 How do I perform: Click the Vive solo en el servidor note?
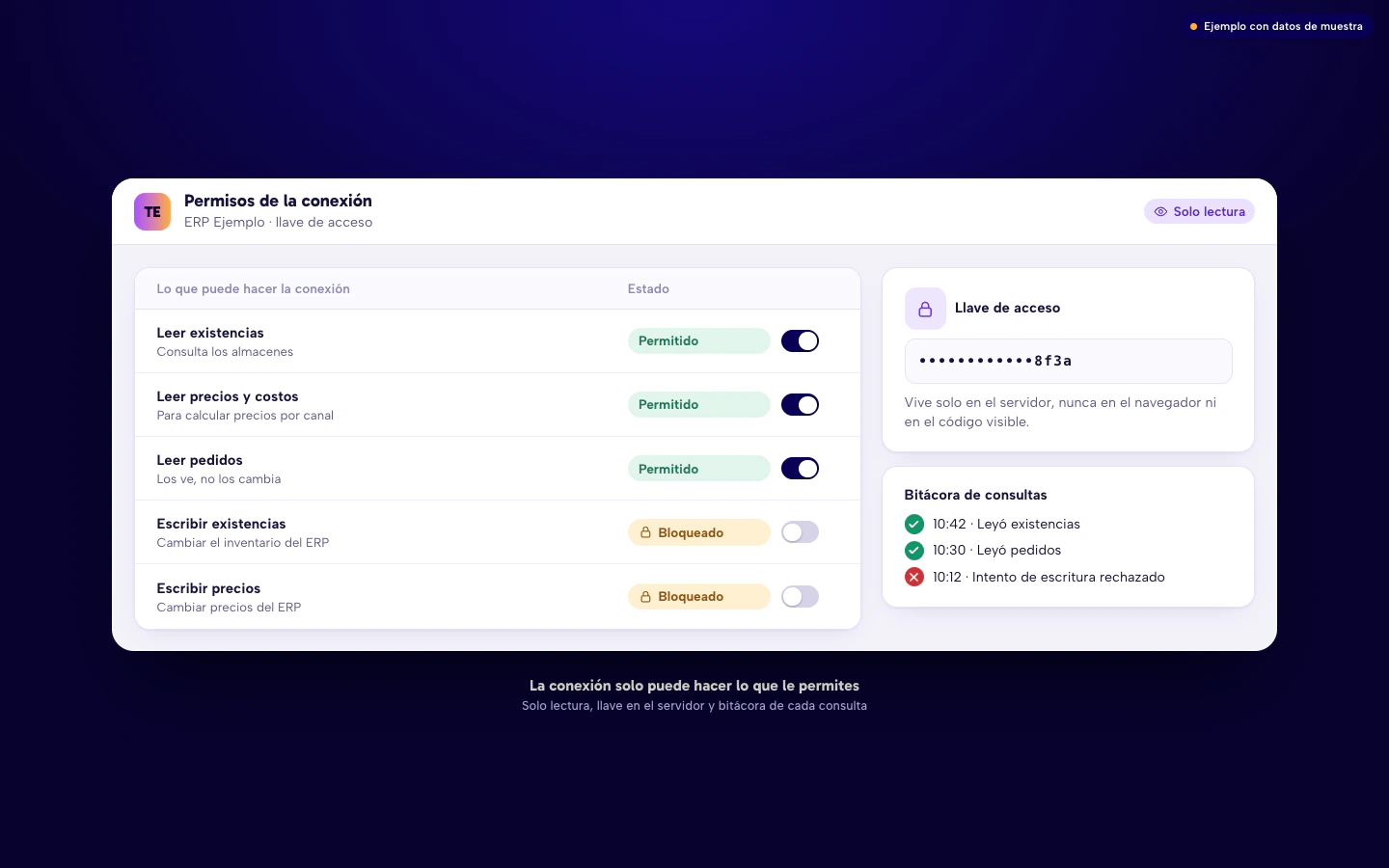(x=1060, y=412)
